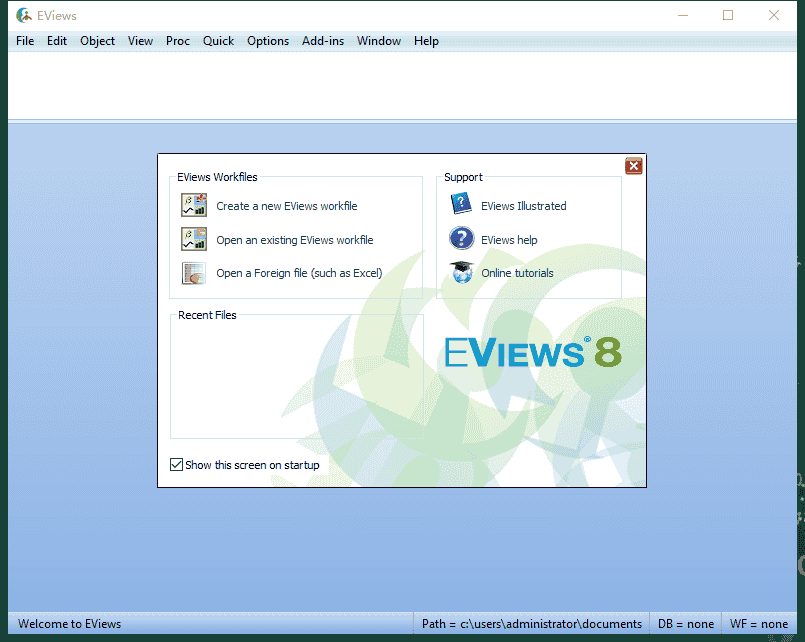This screenshot has width=805, height=642.
Task: Select 'Open an existing EViews workfile' link
Action: click(294, 240)
